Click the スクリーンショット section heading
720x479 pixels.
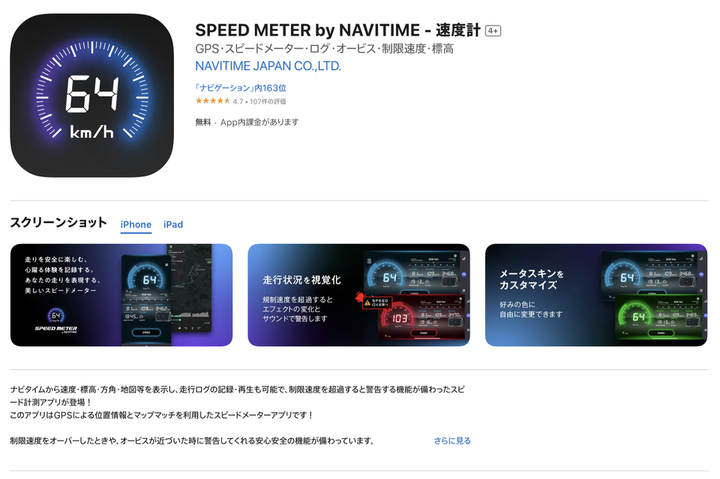pyautogui.click(x=58, y=223)
